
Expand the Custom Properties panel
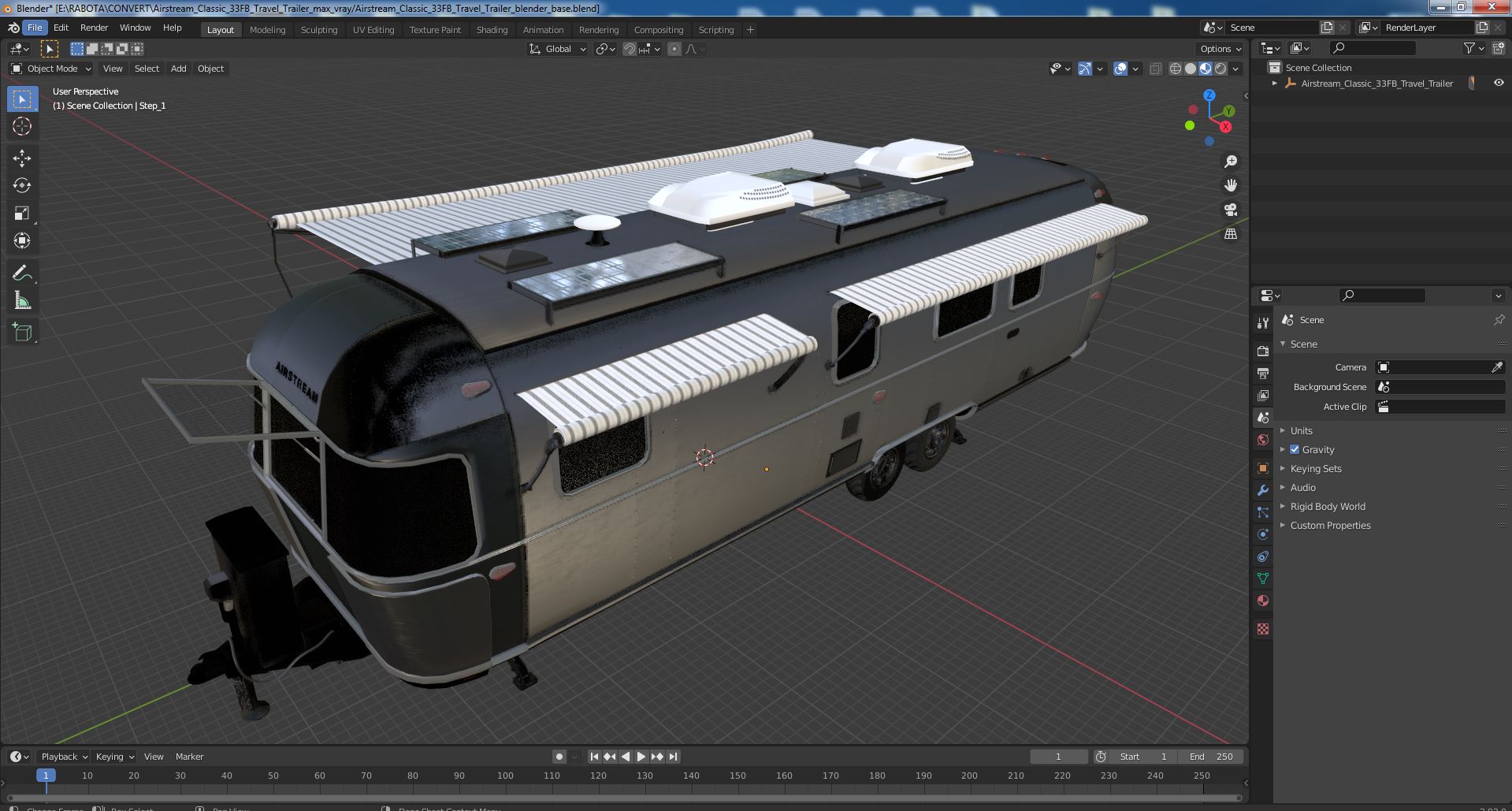tap(1330, 525)
